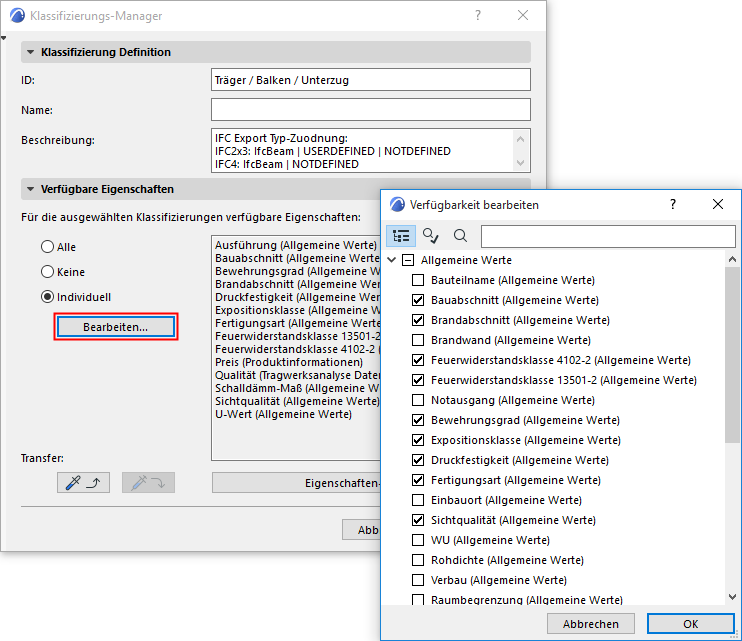Image resolution: width=742 pixels, height=641 pixels.
Task: Close the Klassifizierungs-Manager window
Action: click(523, 16)
